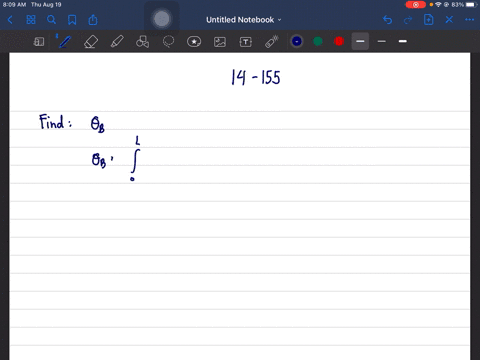Select the thick white stroke thickness
480x360 pixels.
click(x=403, y=41)
